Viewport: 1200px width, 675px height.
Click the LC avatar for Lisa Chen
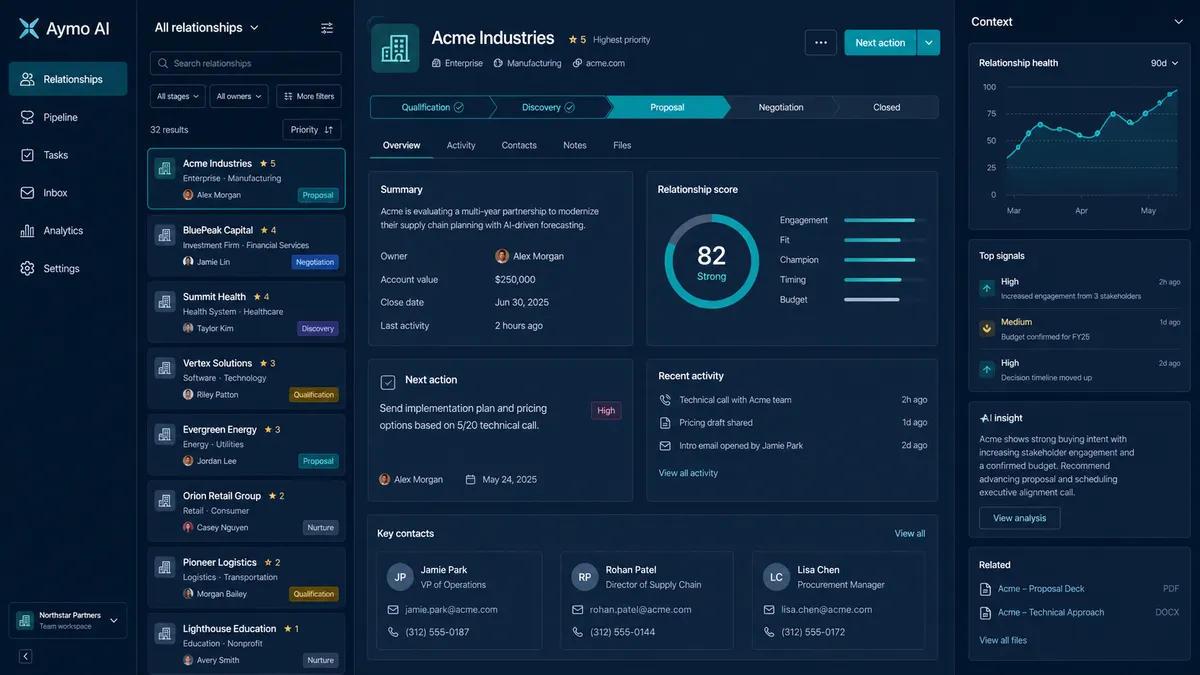pos(776,577)
